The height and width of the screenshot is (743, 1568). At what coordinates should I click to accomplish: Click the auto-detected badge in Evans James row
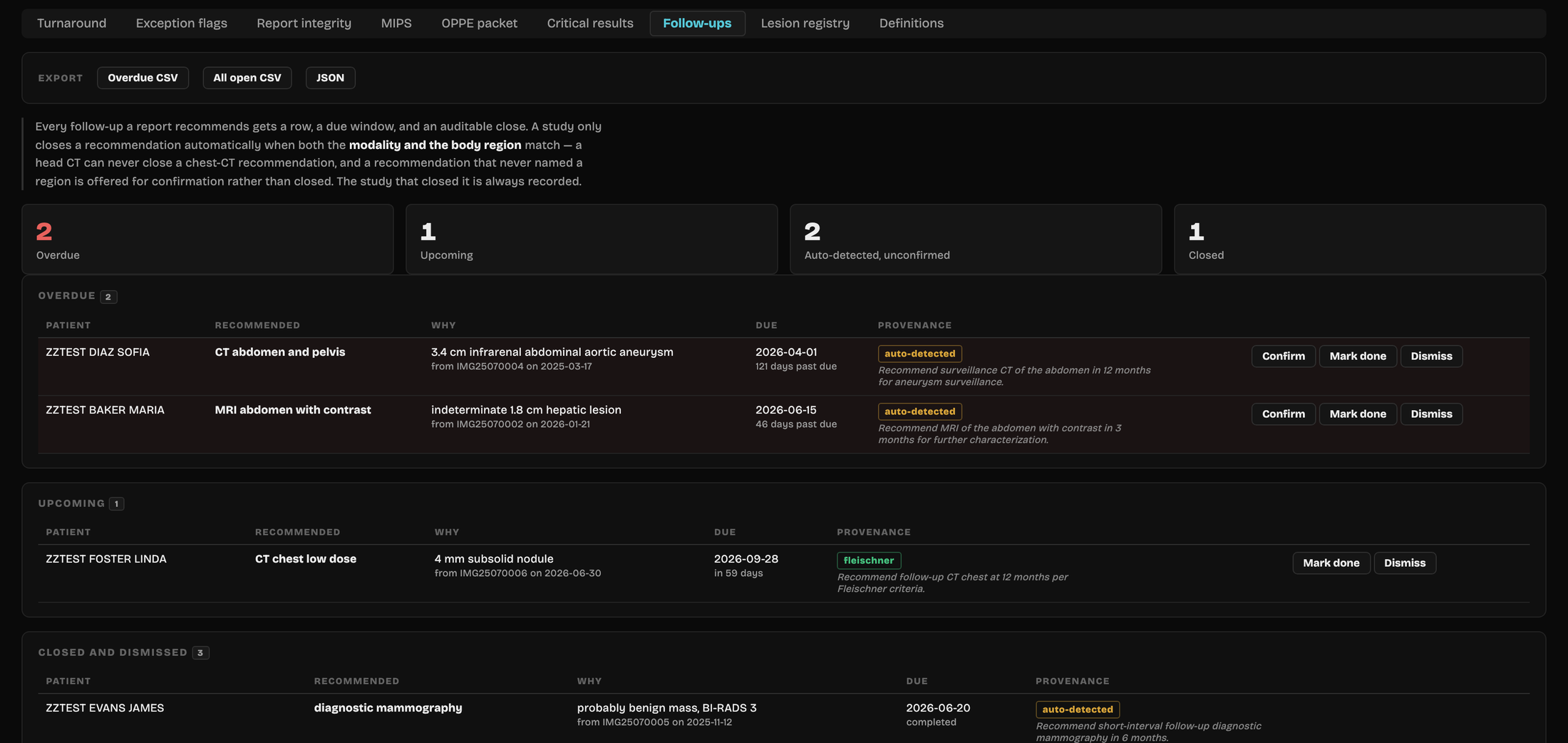point(1077,709)
